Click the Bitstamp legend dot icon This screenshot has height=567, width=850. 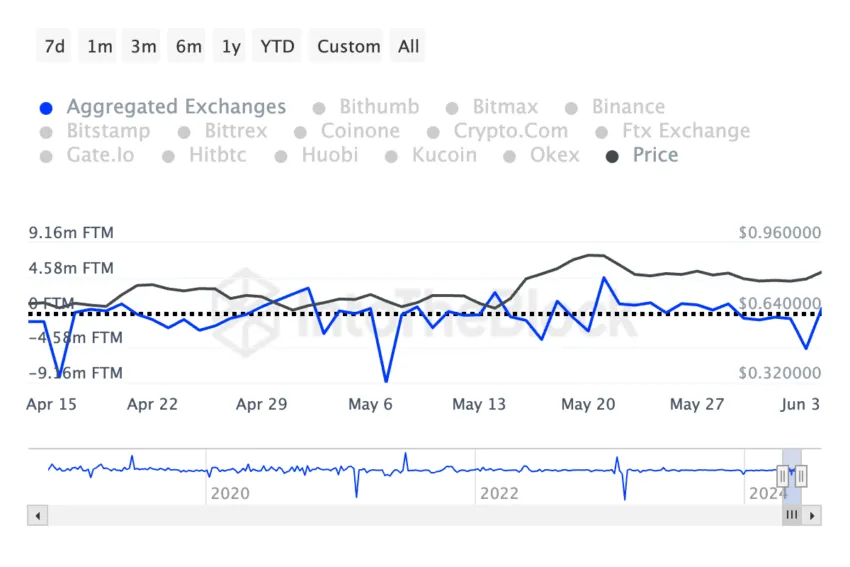[46, 132]
